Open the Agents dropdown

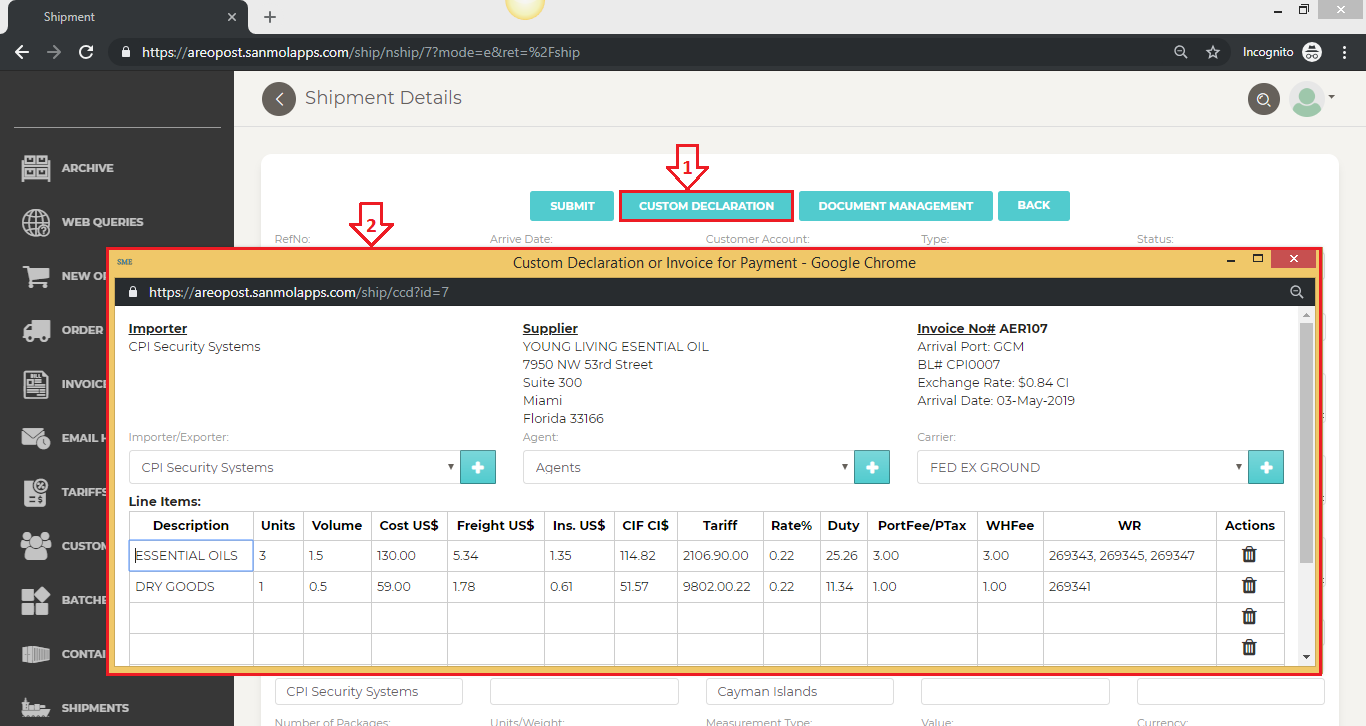click(688, 467)
